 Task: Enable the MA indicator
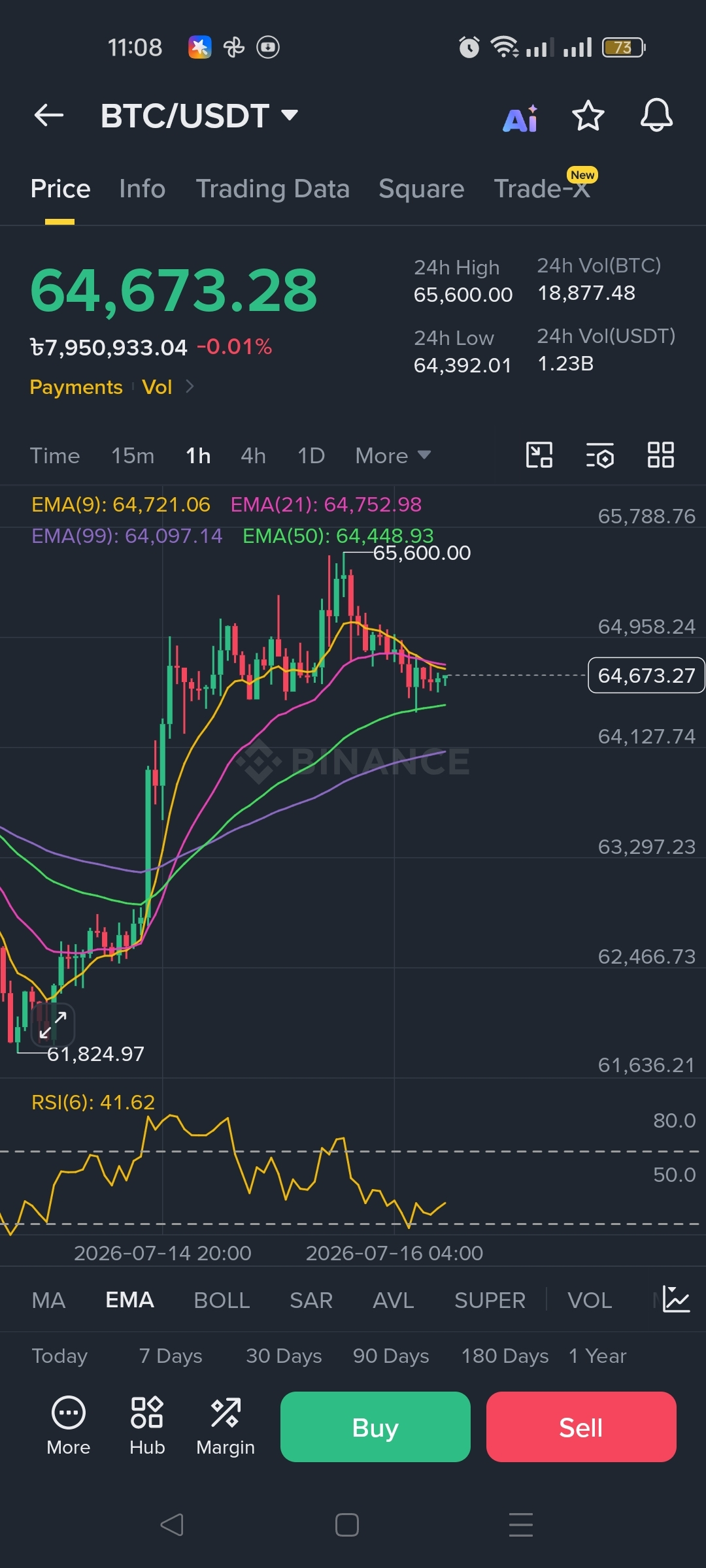(x=48, y=1300)
